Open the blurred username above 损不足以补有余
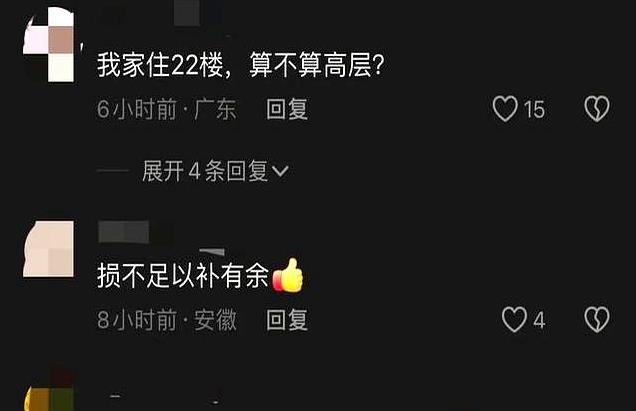Image resolution: width=636 pixels, height=411 pixels. pyautogui.click(x=124, y=232)
